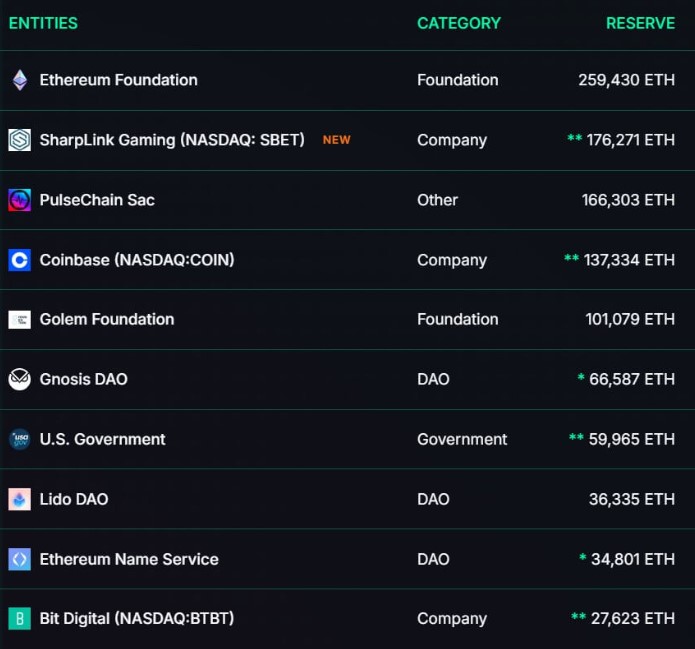Click DAO category in Gnosis DAO row
This screenshot has width=695, height=649.
point(433,379)
